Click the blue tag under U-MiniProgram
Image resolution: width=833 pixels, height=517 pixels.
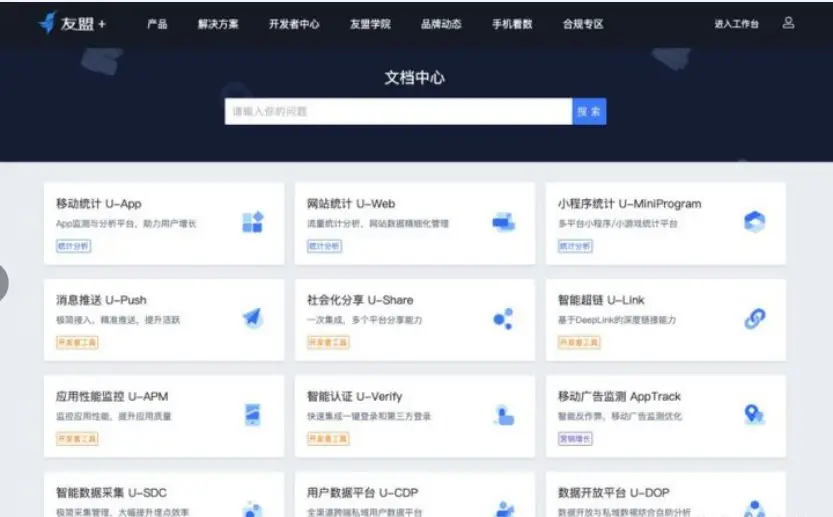tap(575, 246)
